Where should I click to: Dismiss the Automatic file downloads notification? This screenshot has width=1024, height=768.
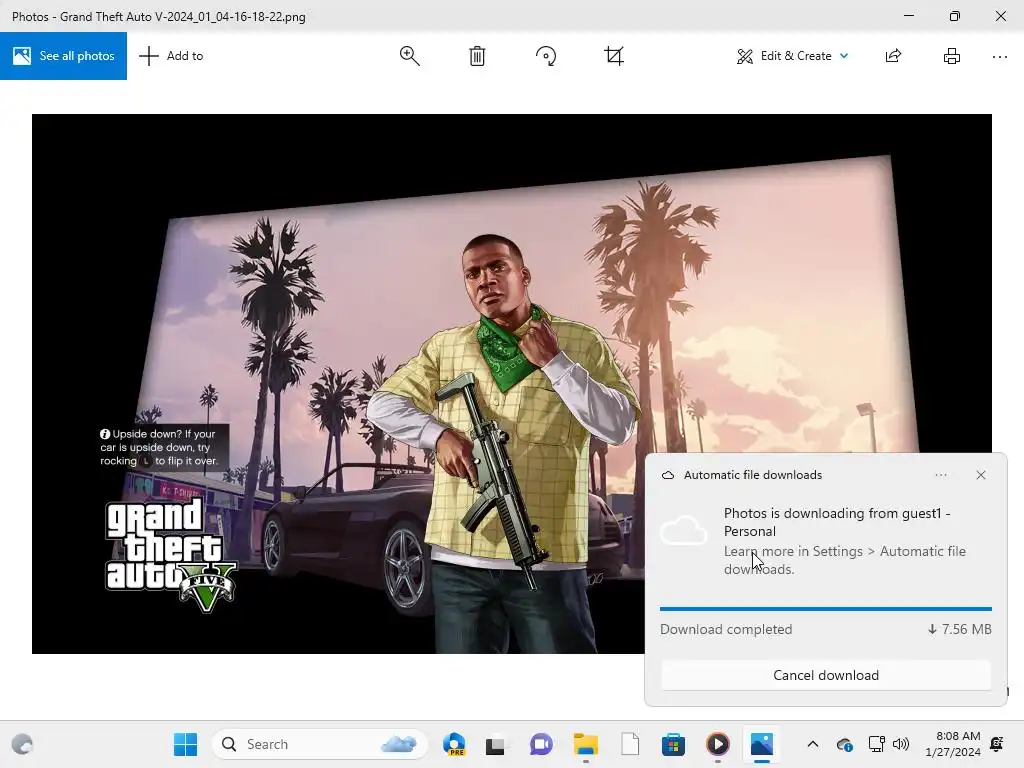click(x=981, y=475)
